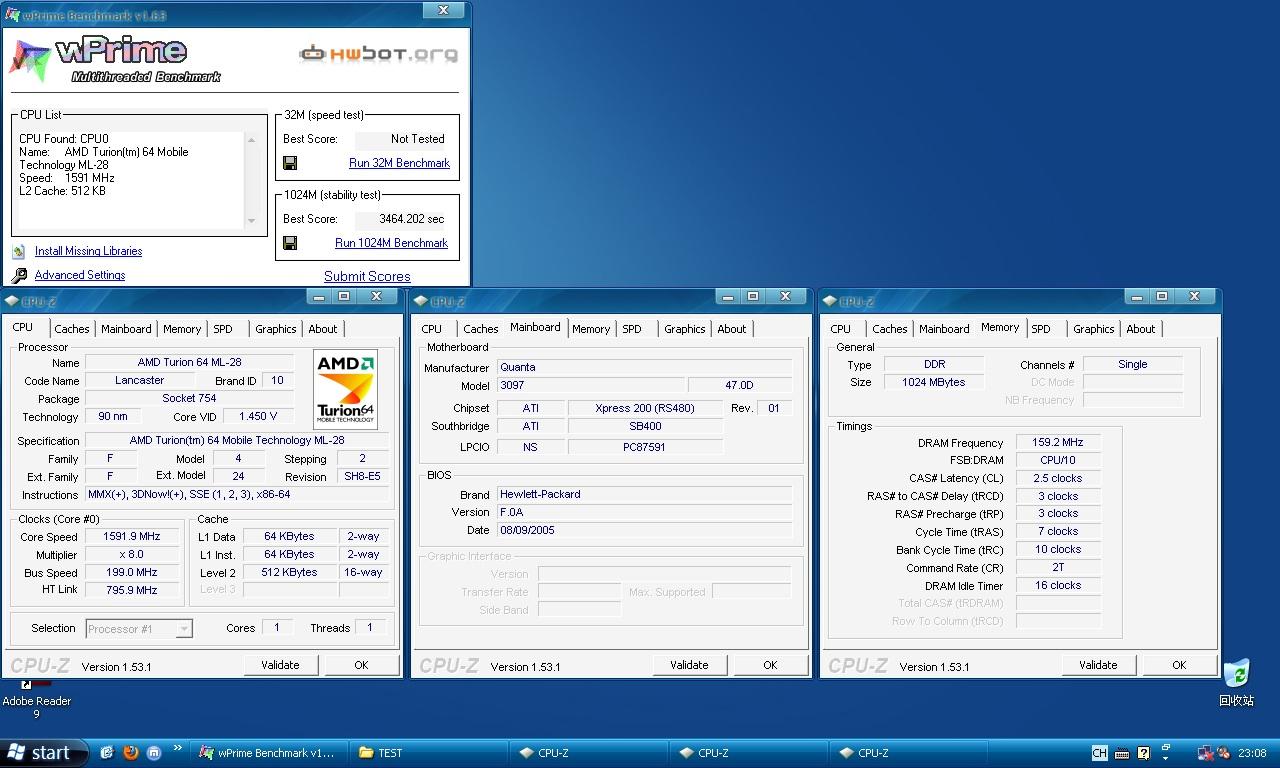The height and width of the screenshot is (768, 1280).
Task: Click the Run 32M Benchmark link
Action: tap(399, 163)
